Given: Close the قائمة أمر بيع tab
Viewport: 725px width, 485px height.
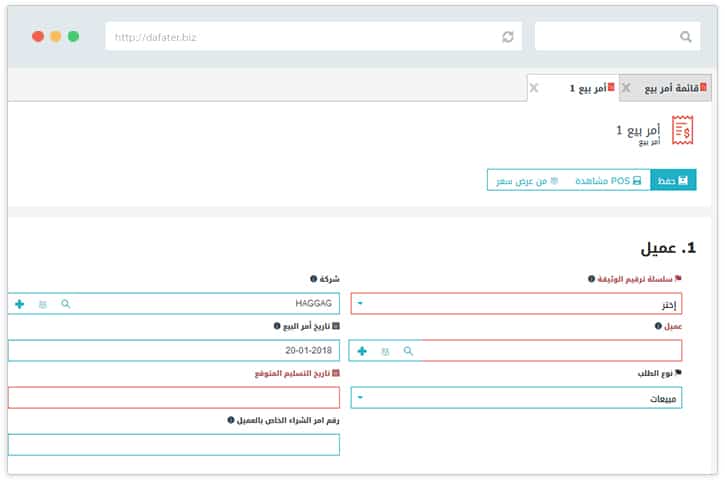Looking at the screenshot, I should coord(626,88).
